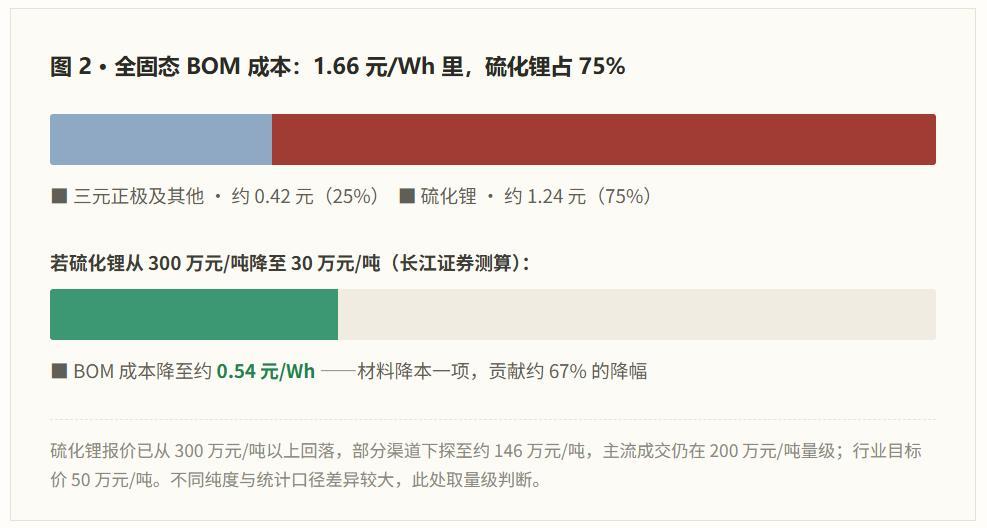The height and width of the screenshot is (528, 987).
Task: Click subtitle 若硫化锂从 300 万元/吨降至 30 万元/吨
Action: point(215,263)
